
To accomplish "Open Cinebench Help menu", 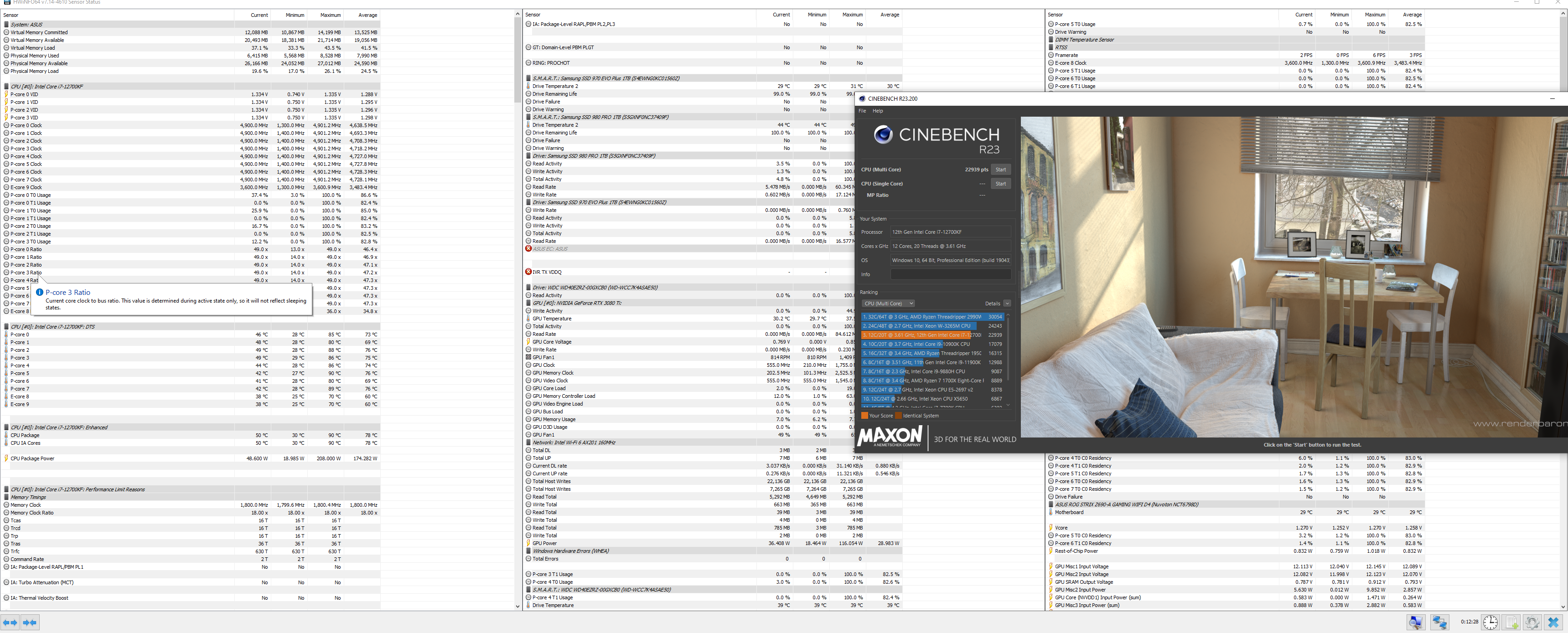I will [x=877, y=111].
